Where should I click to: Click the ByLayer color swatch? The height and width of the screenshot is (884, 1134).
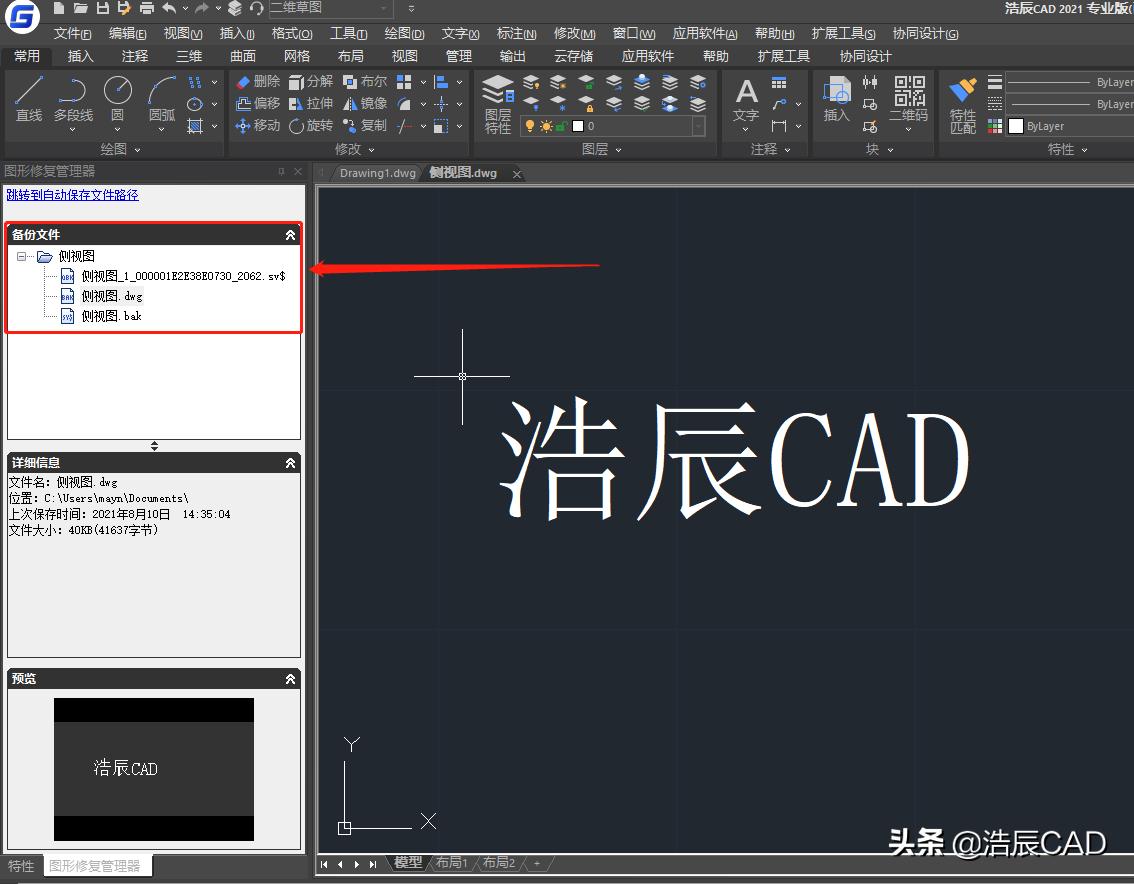[1015, 127]
